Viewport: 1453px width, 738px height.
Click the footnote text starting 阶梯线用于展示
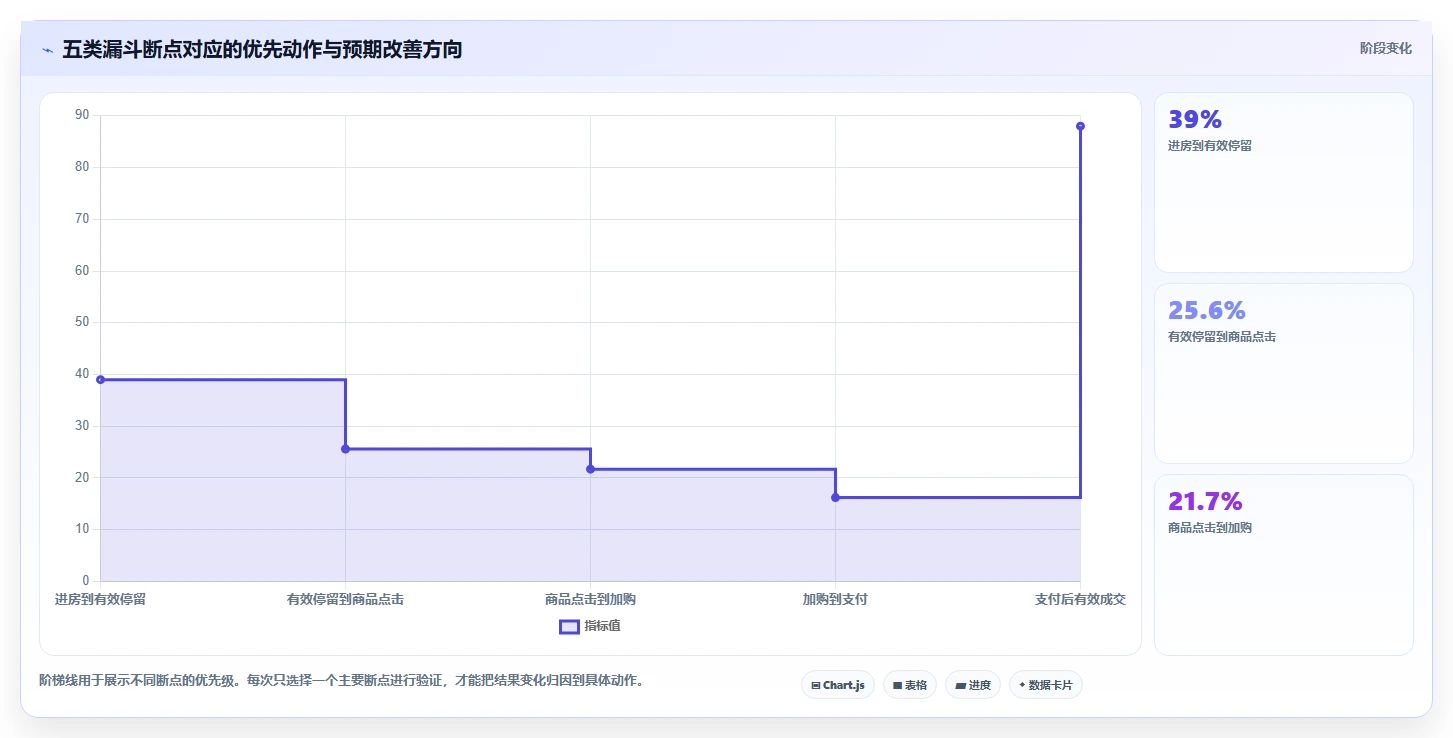click(x=341, y=681)
